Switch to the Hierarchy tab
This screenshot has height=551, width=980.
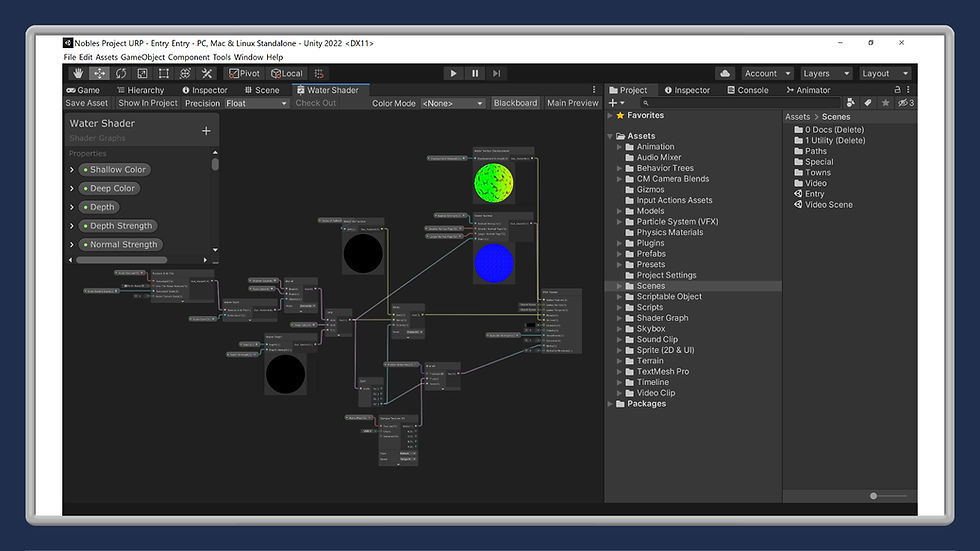[x=140, y=90]
